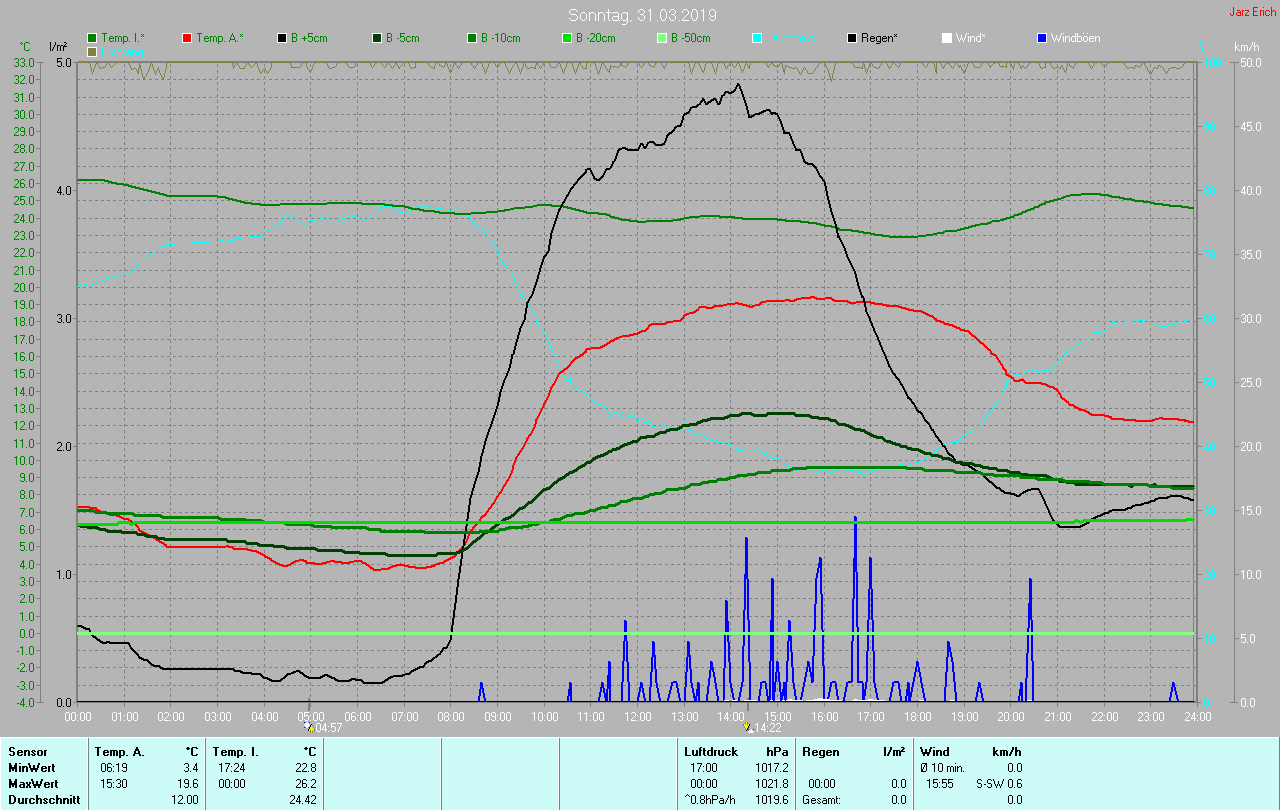Select the 'B +5cm' legend label
1280x810 pixels.
(309, 38)
